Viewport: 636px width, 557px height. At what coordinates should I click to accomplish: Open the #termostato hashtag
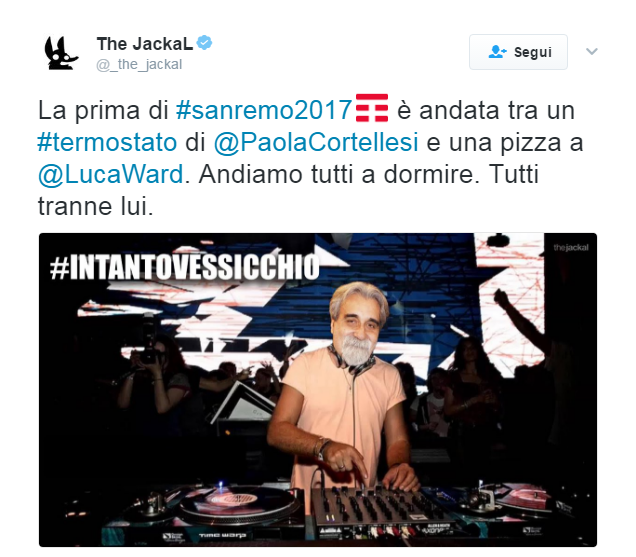click(107, 142)
